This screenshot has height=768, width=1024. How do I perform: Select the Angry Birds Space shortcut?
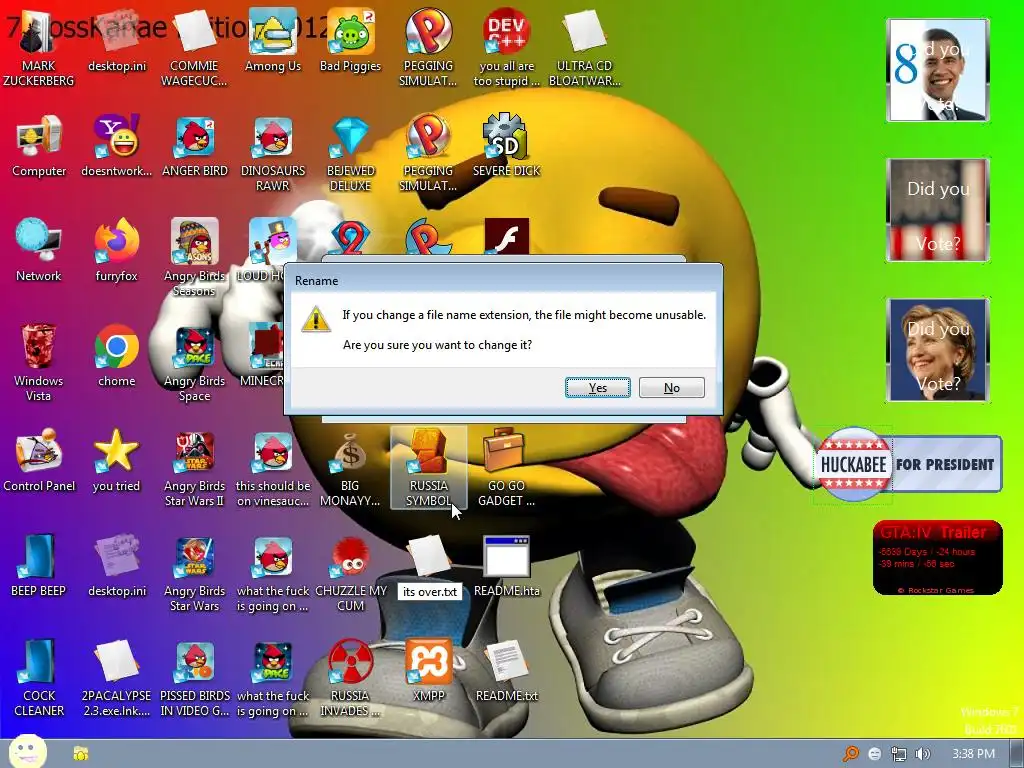pyautogui.click(x=194, y=362)
